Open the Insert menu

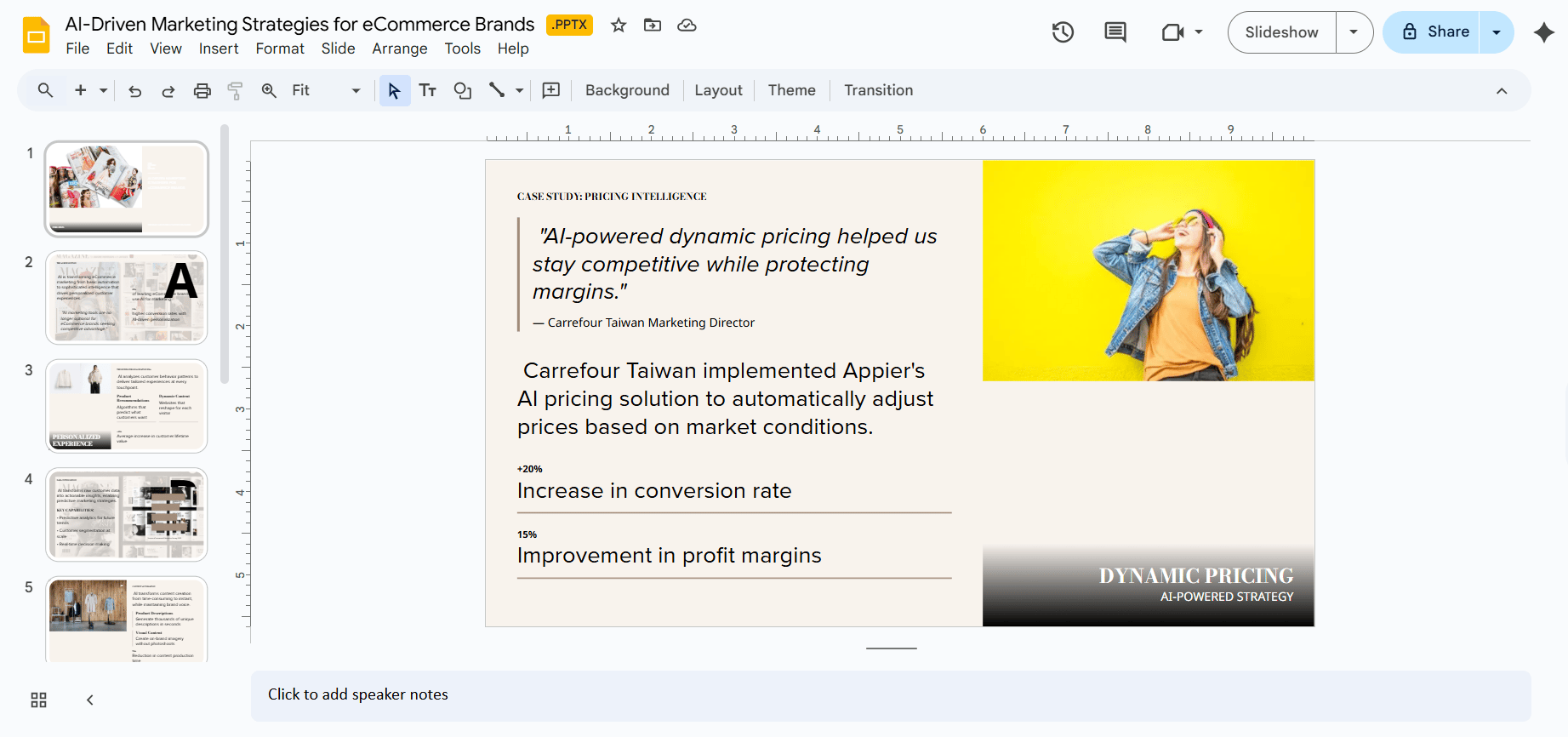pyautogui.click(x=219, y=49)
